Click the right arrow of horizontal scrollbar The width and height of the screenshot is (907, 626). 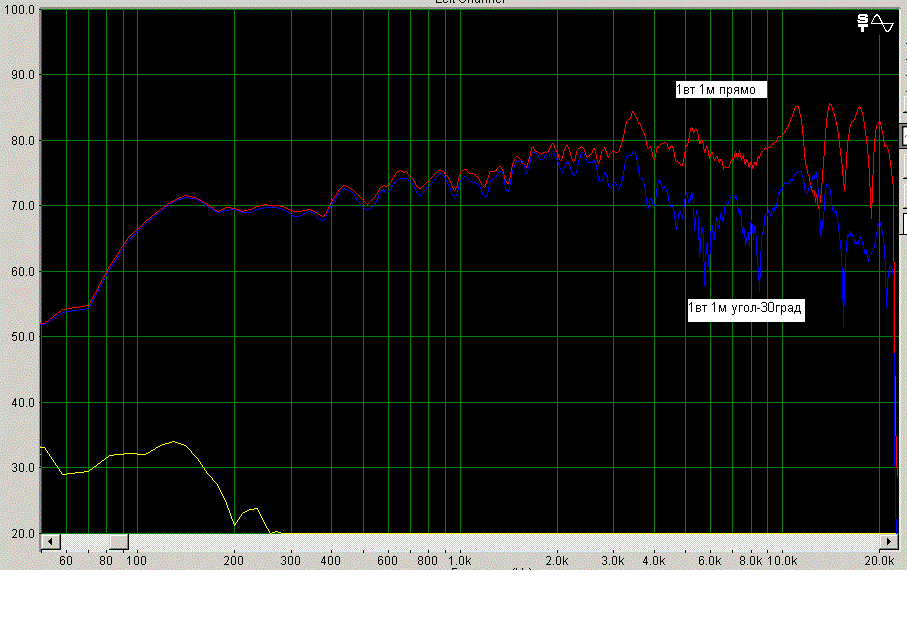(888, 542)
